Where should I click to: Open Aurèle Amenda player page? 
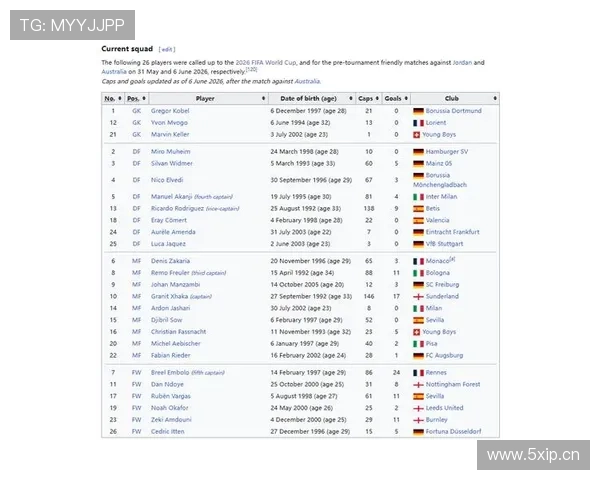pos(173,232)
